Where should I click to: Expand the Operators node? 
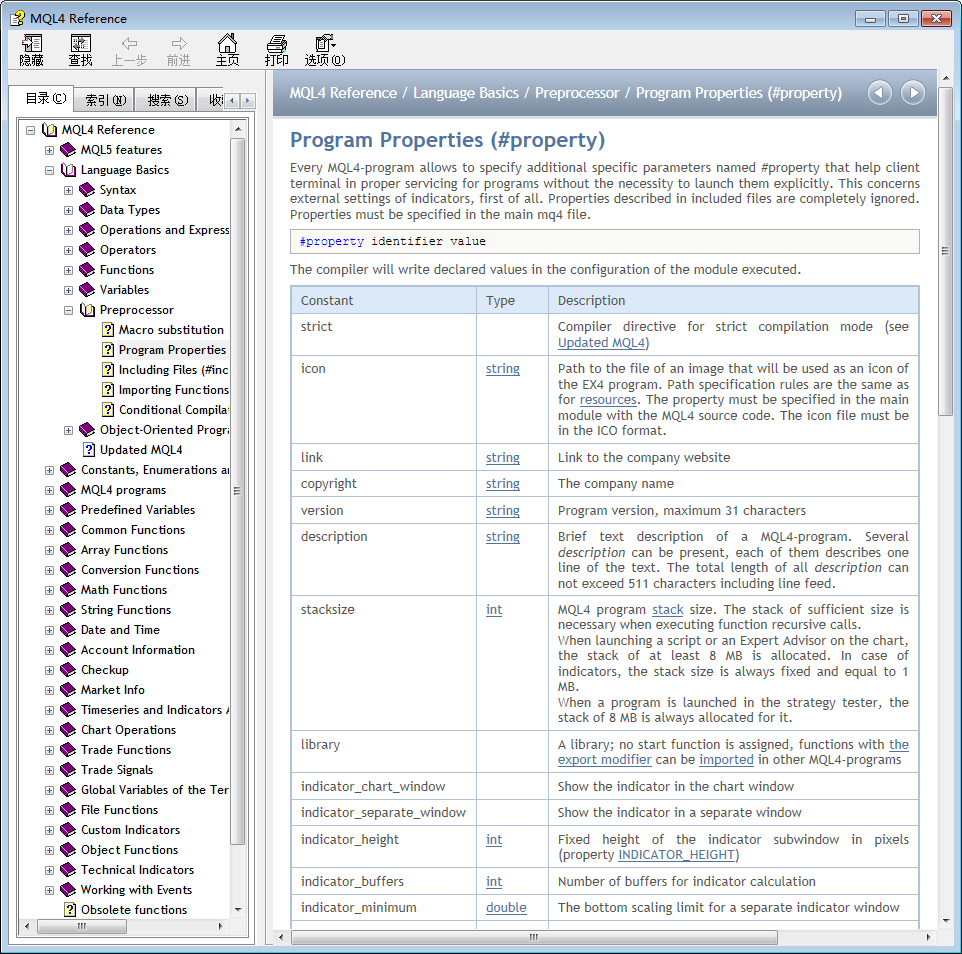click(69, 250)
